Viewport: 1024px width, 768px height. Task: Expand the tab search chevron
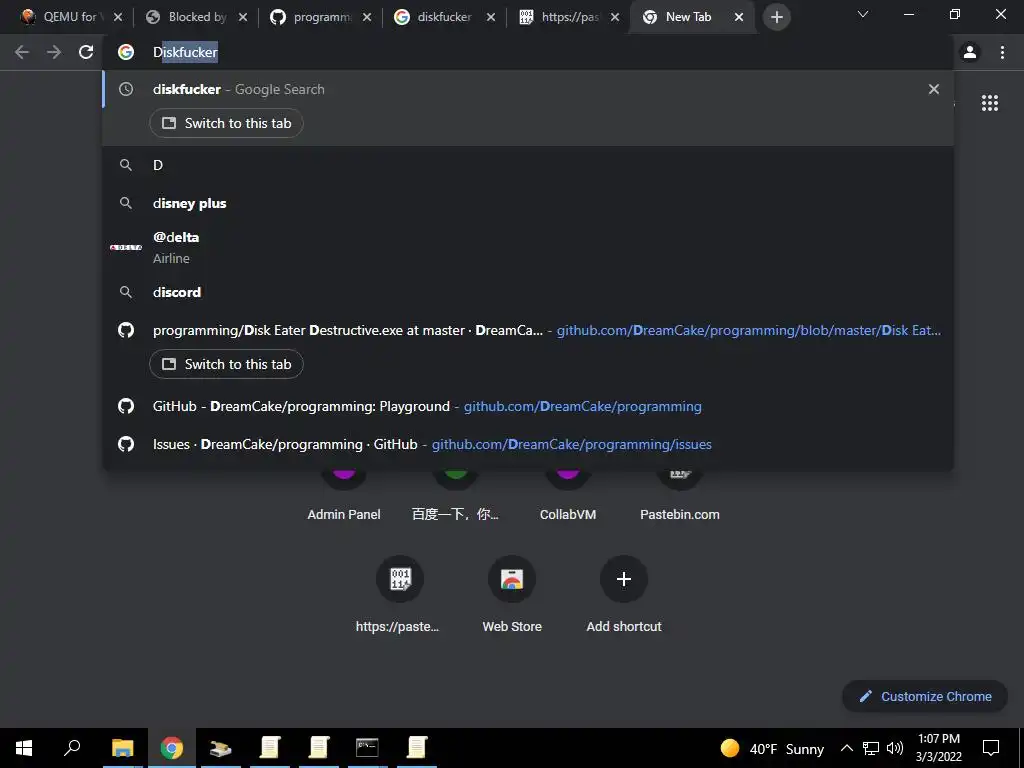(x=863, y=14)
